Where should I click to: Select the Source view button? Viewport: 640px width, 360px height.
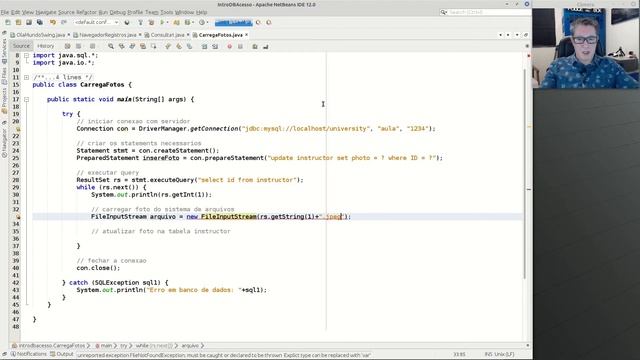click(x=21, y=46)
